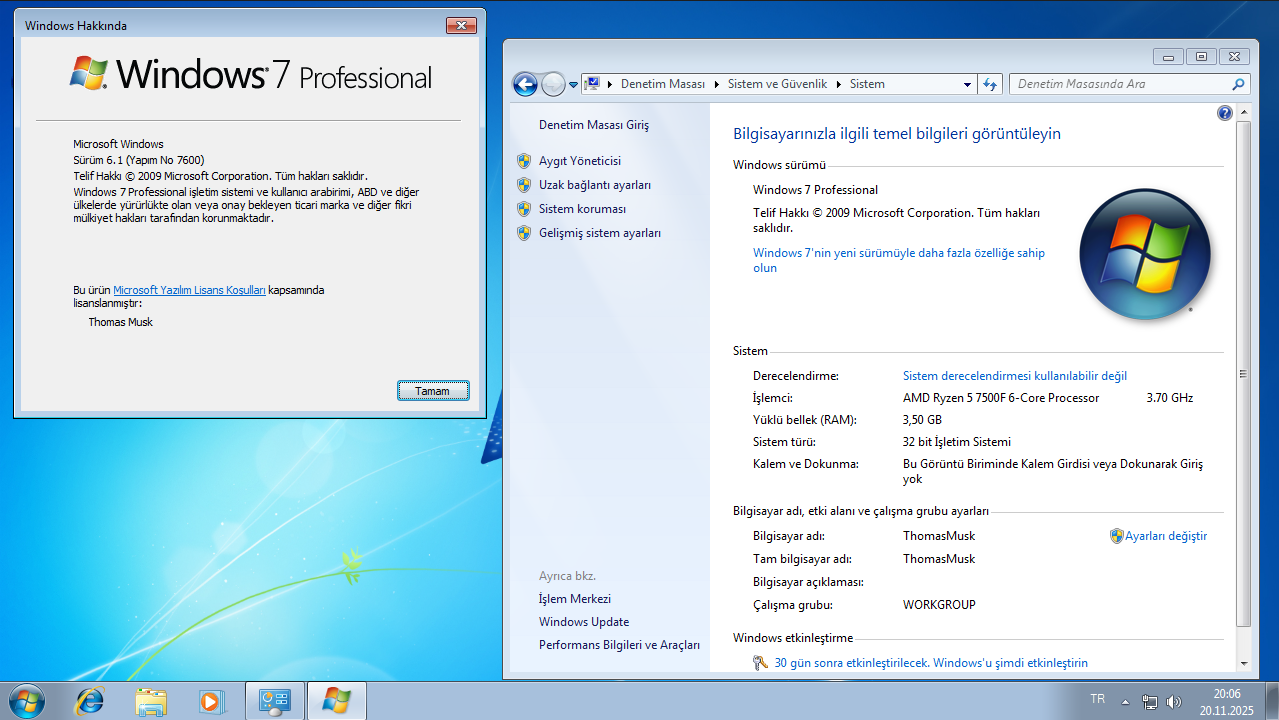Click volume speaker tray icon
This screenshot has height=720, width=1279.
pyautogui.click(x=1173, y=701)
